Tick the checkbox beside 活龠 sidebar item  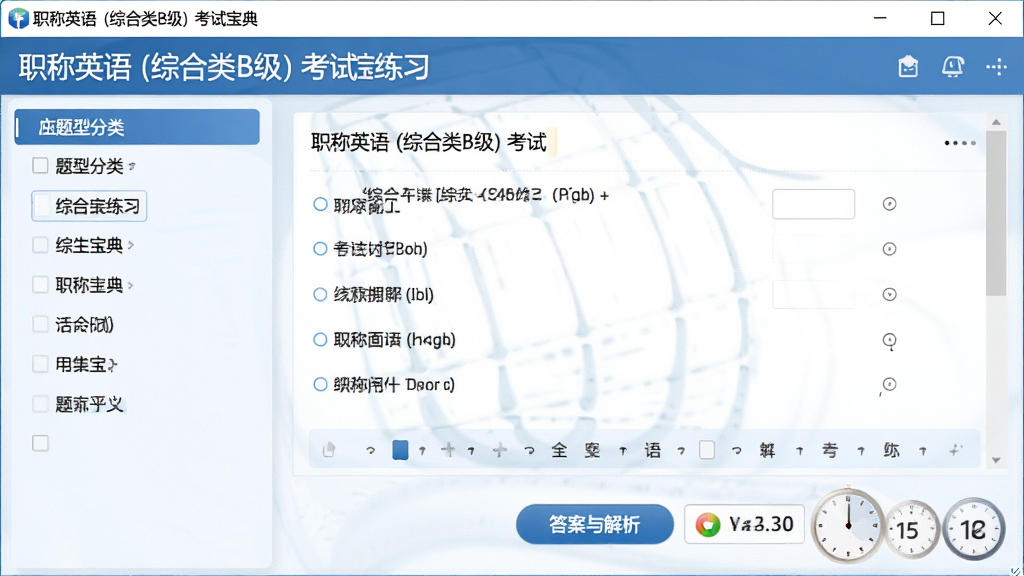coord(40,324)
